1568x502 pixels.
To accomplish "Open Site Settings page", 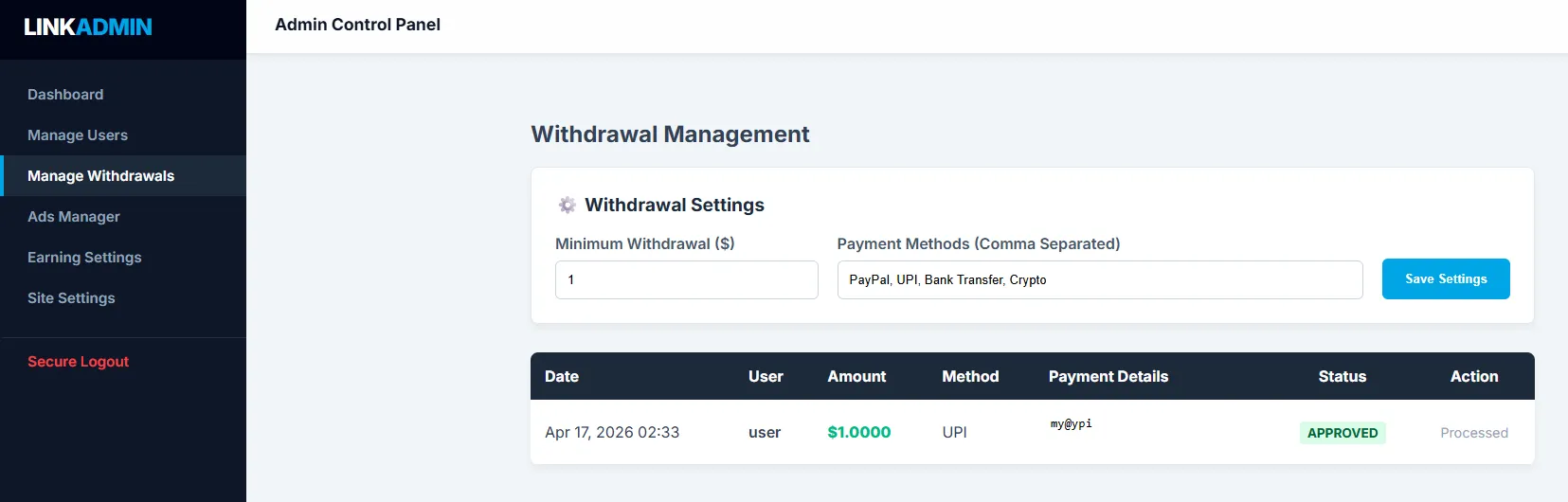I will coord(71,298).
